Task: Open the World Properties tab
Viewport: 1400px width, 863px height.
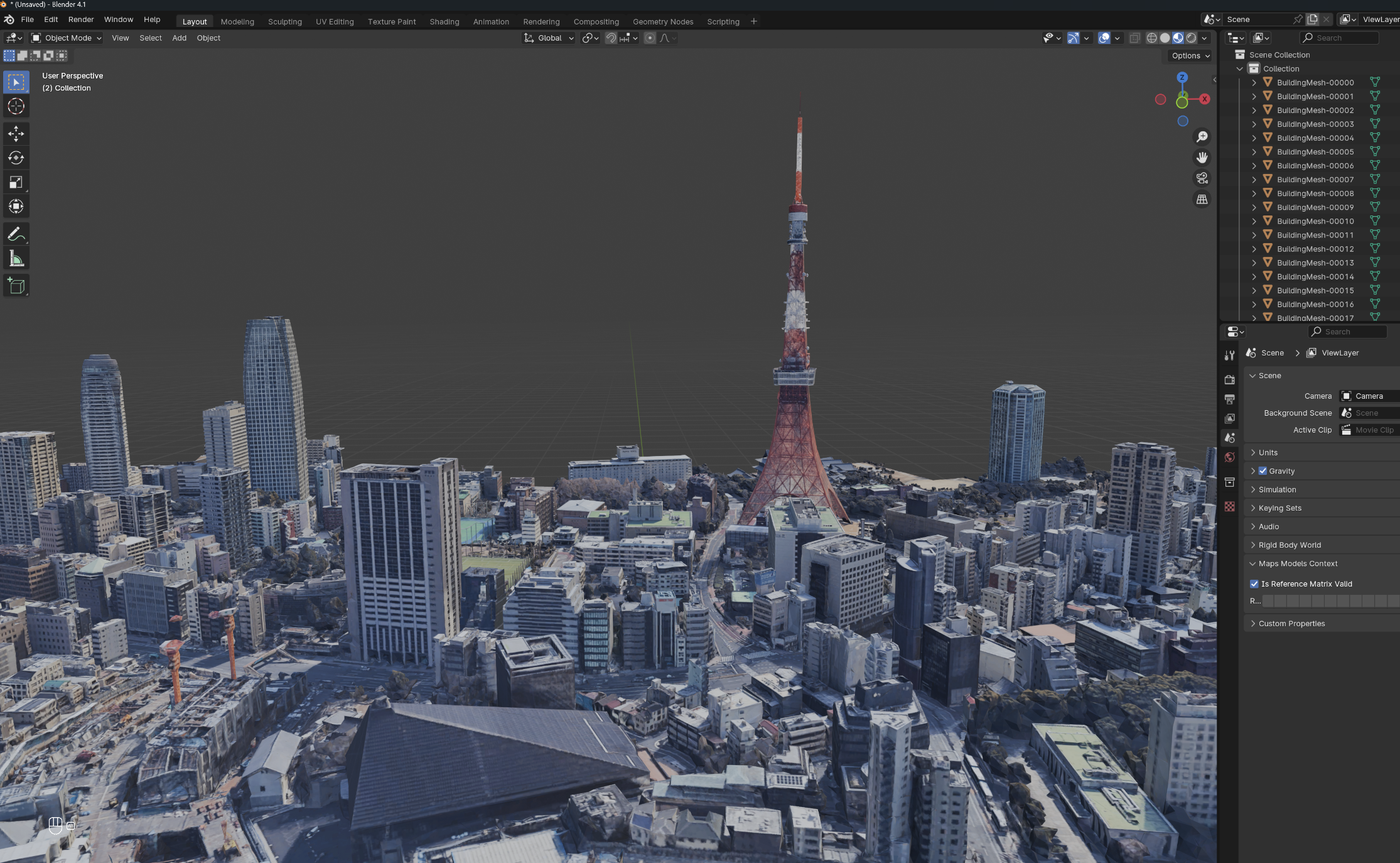Action: click(1230, 457)
